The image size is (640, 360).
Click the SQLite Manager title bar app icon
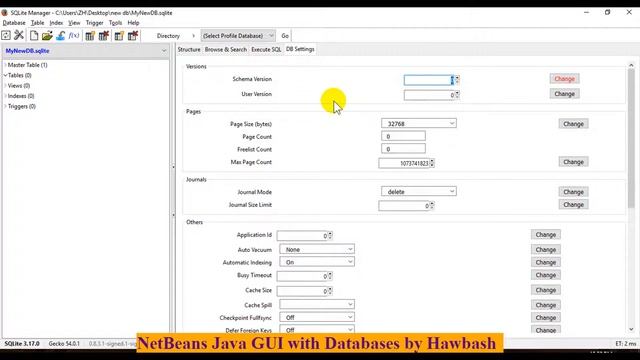[x=4, y=13]
